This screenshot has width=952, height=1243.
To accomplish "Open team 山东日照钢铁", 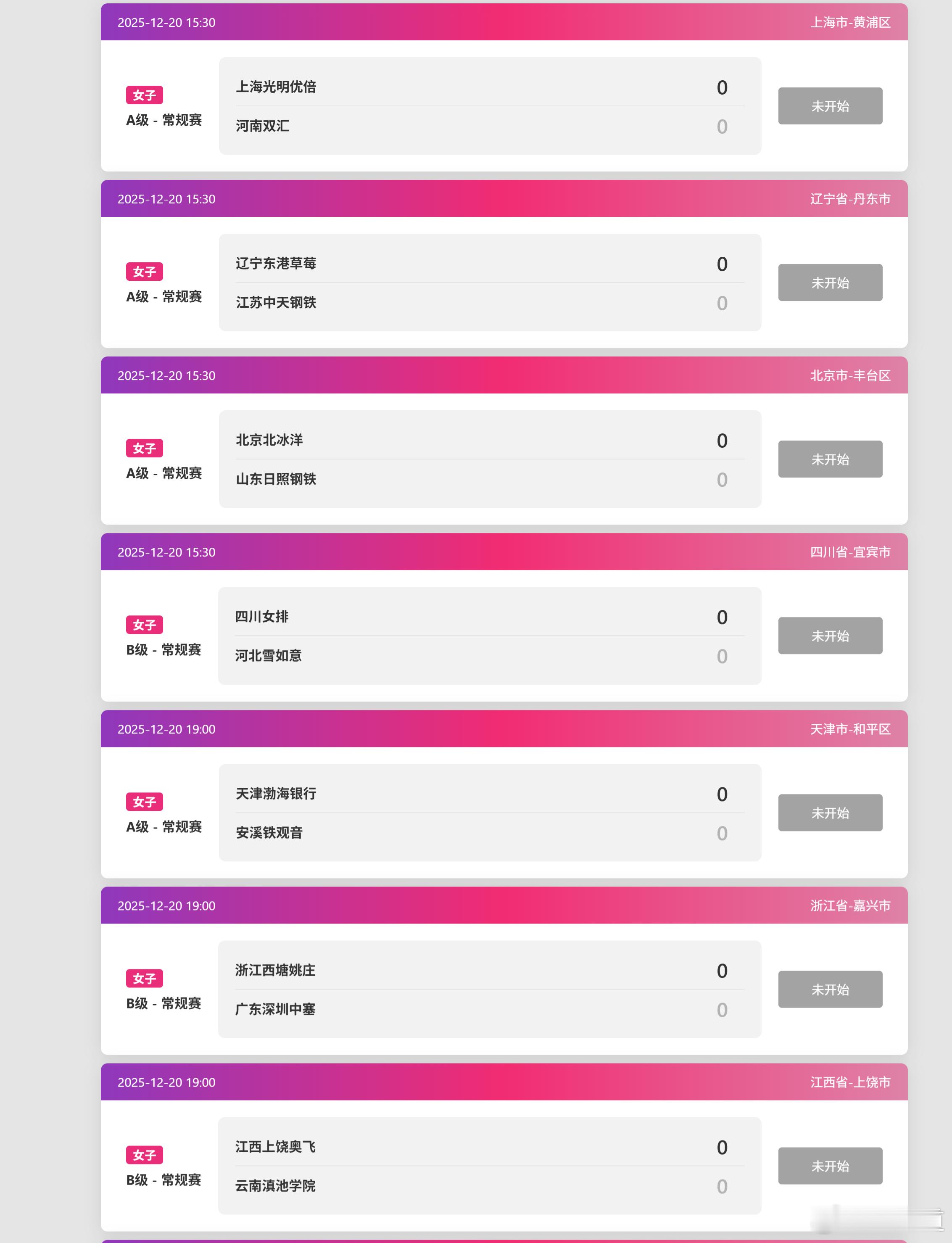I will click(x=276, y=479).
